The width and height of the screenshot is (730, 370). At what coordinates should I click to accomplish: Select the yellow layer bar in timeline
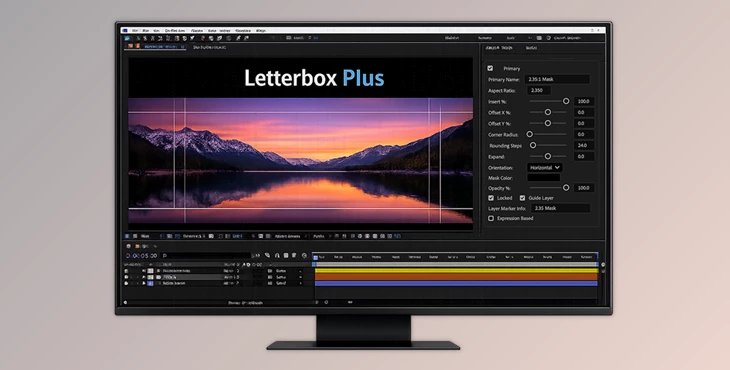pyautogui.click(x=456, y=270)
